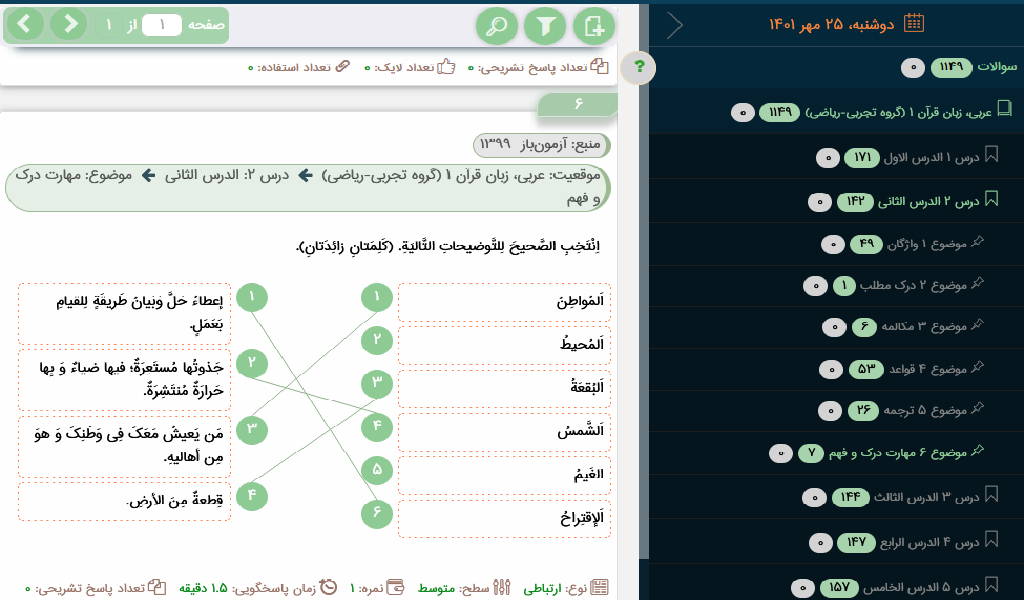Click the word box اَلمُواطِن
This screenshot has height=600, width=1024.
coord(504,302)
